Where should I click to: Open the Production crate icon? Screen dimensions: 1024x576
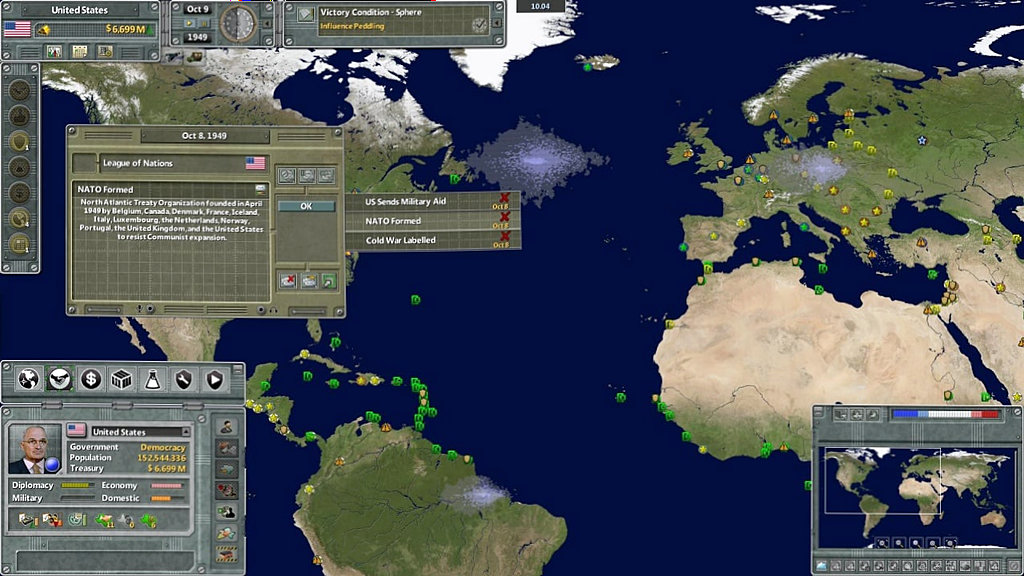click(121, 379)
